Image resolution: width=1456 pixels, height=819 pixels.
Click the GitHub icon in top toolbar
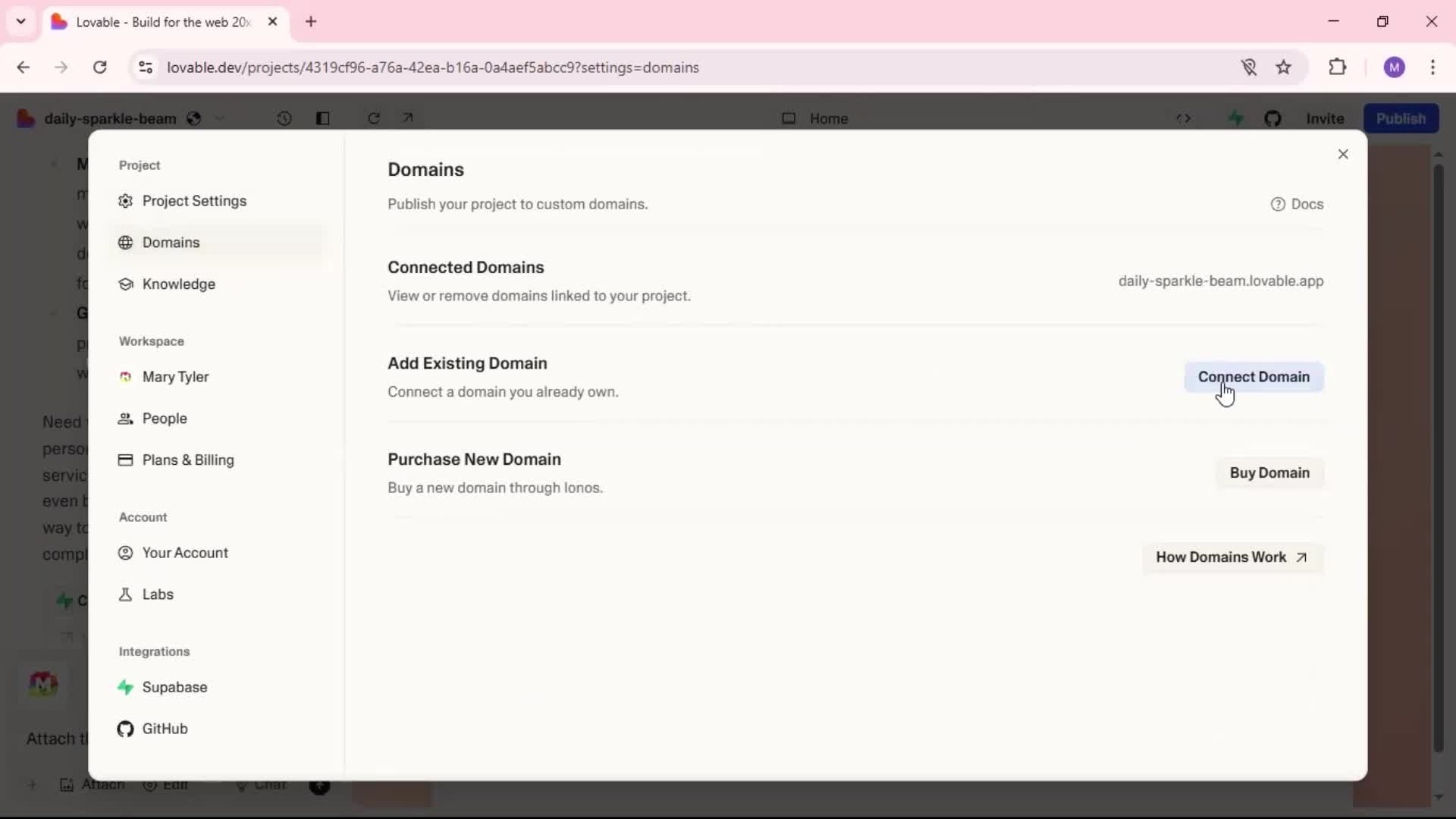click(1272, 118)
